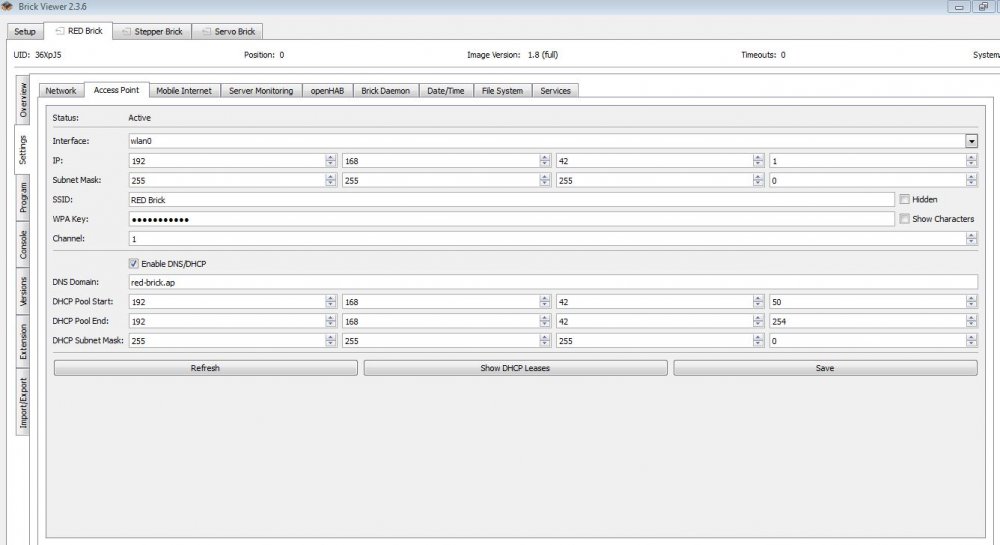Select the Console vertical tab
Screen dimensions: 1000x545
pyautogui.click(x=23, y=246)
